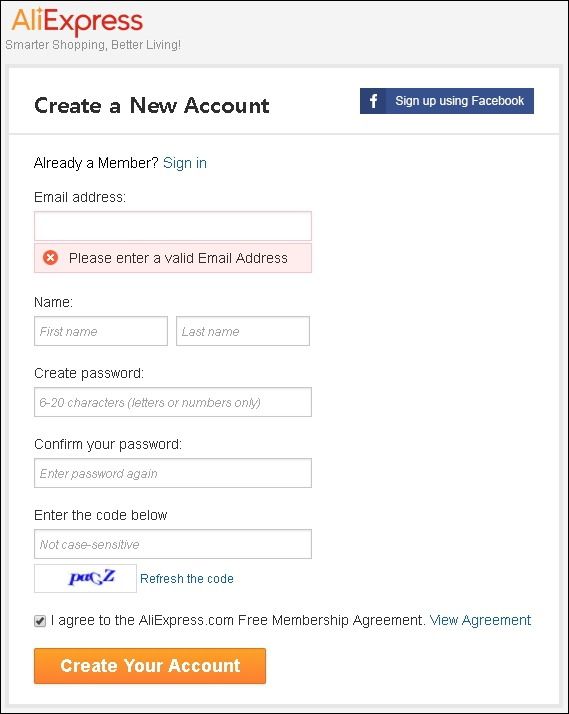
Task: Click the red error X icon
Action: 51,258
